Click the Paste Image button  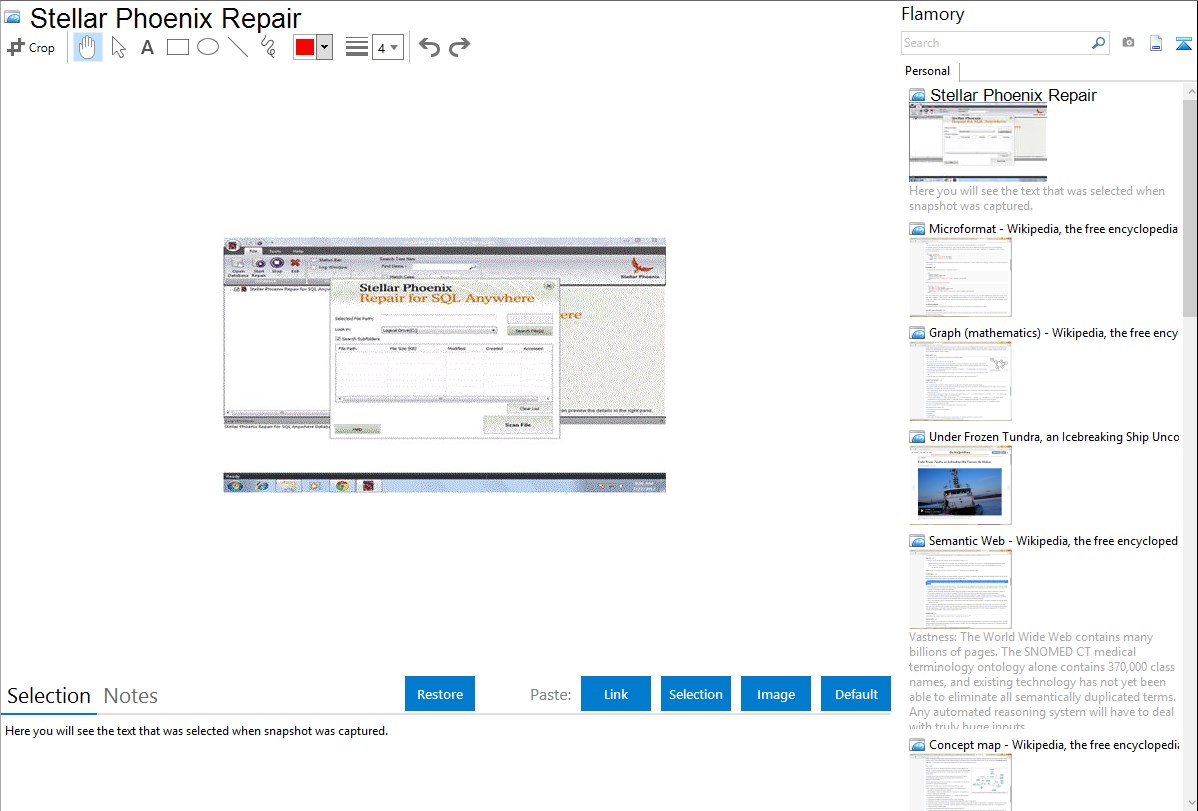click(776, 694)
